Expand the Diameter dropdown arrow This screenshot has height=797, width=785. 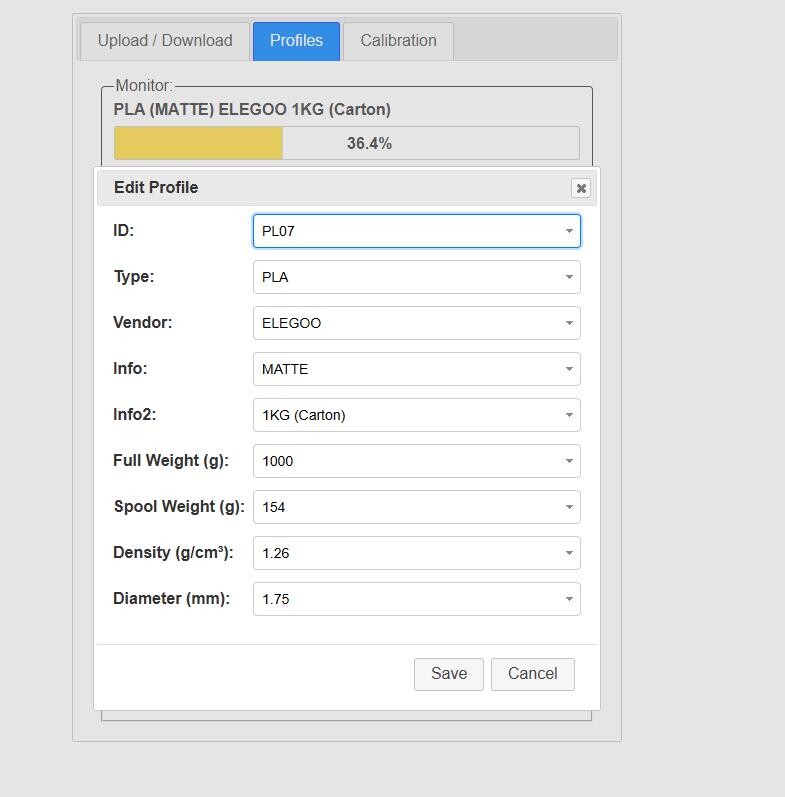pyautogui.click(x=569, y=599)
